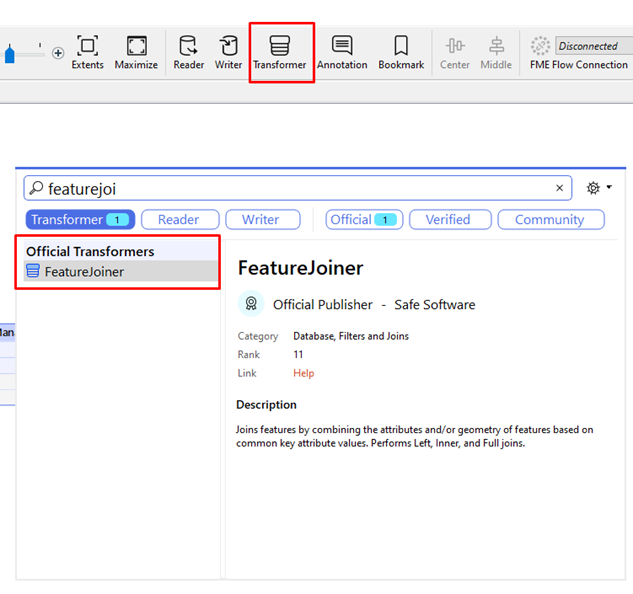Click the search magnifier icon
Screen dimensions: 633x594
pos(37,188)
